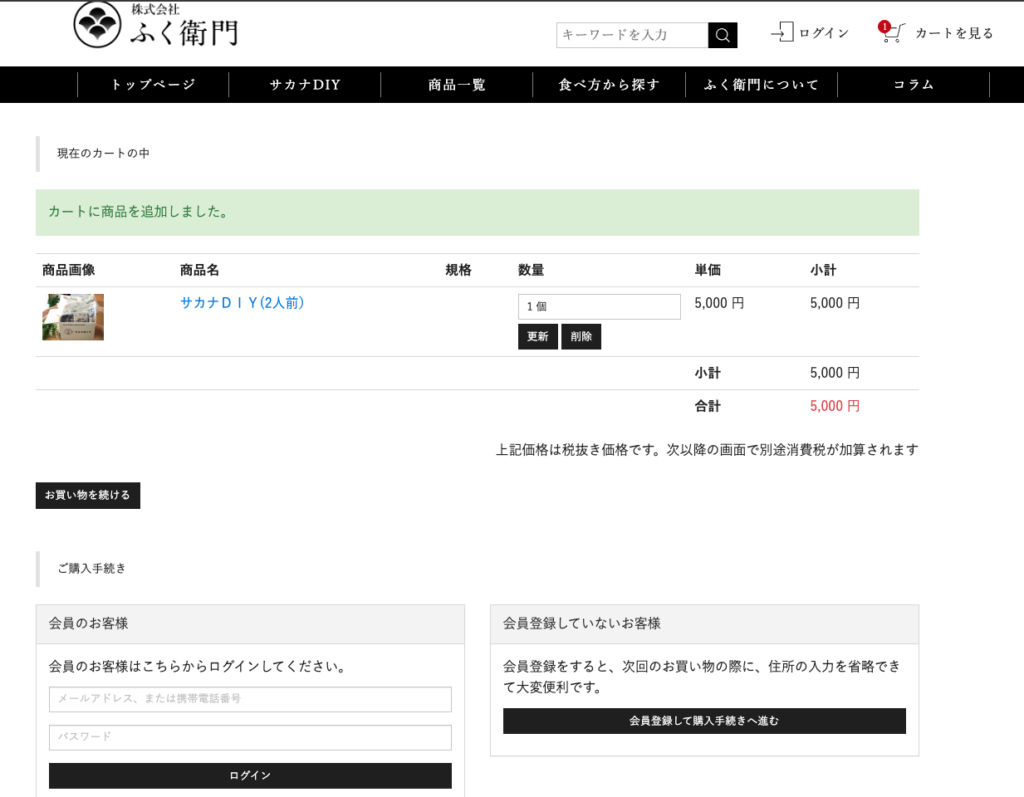This screenshot has width=1024, height=797.
Task: Open the サカナＤＩＹ(2人前) product link
Action: [242, 303]
